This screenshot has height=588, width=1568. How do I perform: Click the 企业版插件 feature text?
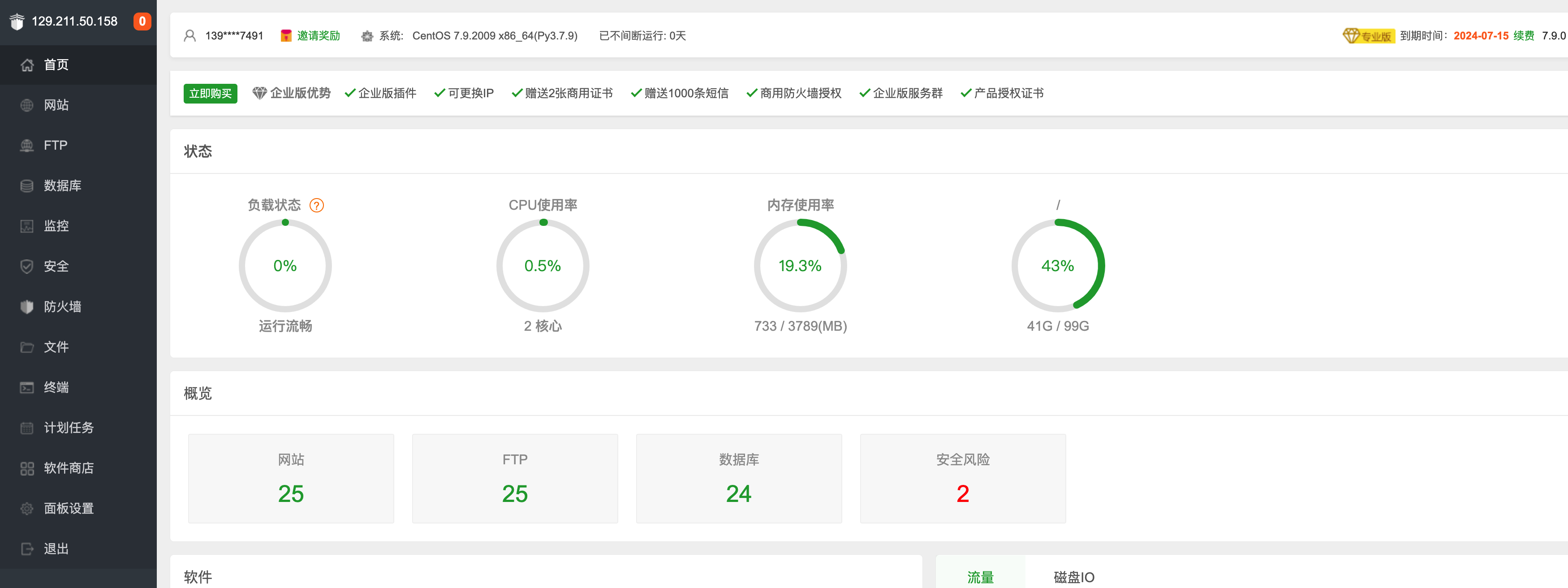tap(387, 93)
